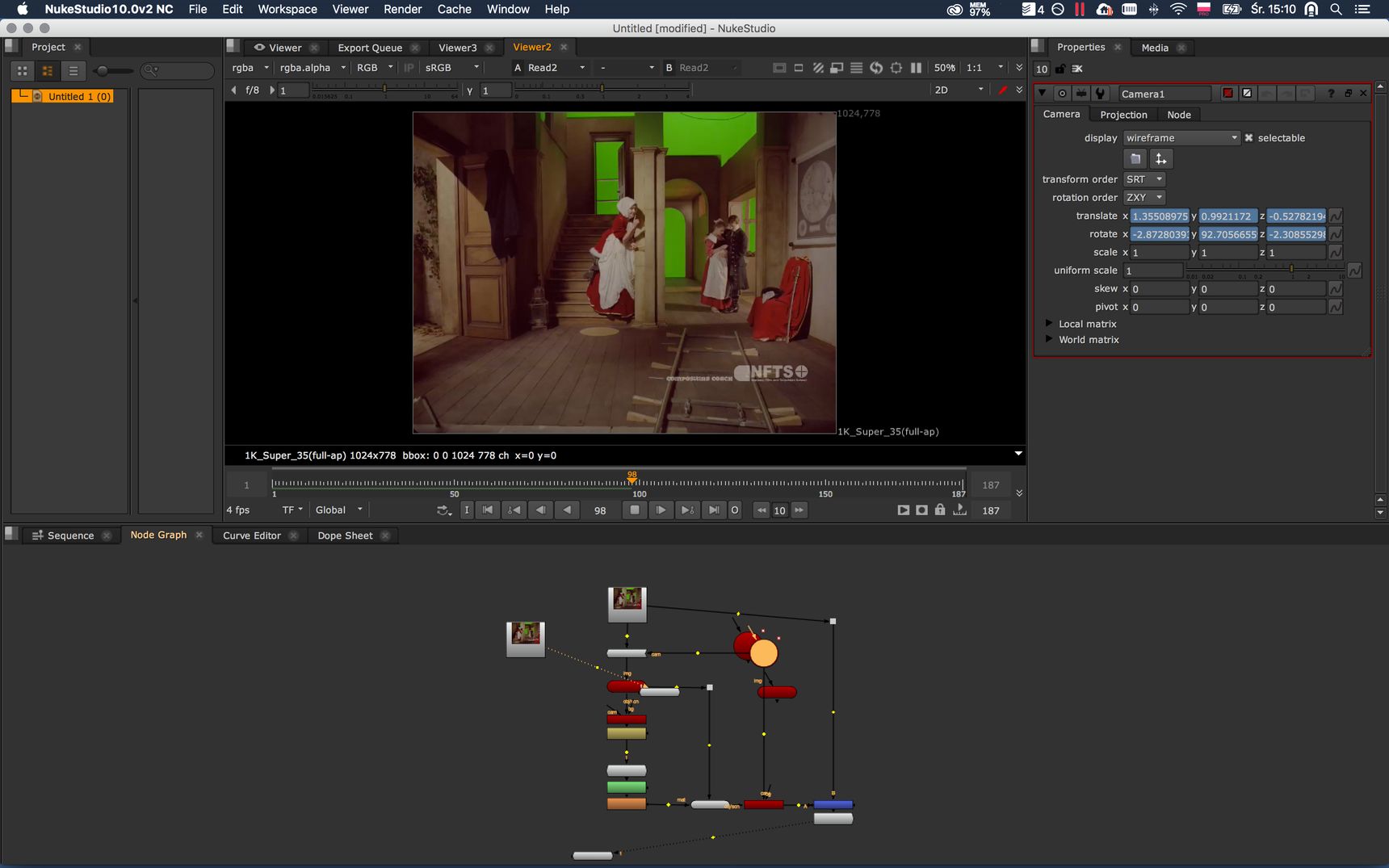The height and width of the screenshot is (868, 1389).
Task: Click the Camera1 red node color swatch
Action: click(x=1227, y=94)
